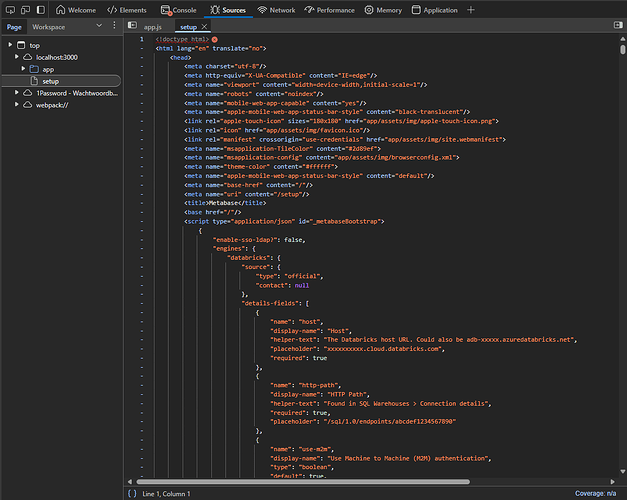
Task: Open the inspect element picker tool
Action: coord(10,10)
